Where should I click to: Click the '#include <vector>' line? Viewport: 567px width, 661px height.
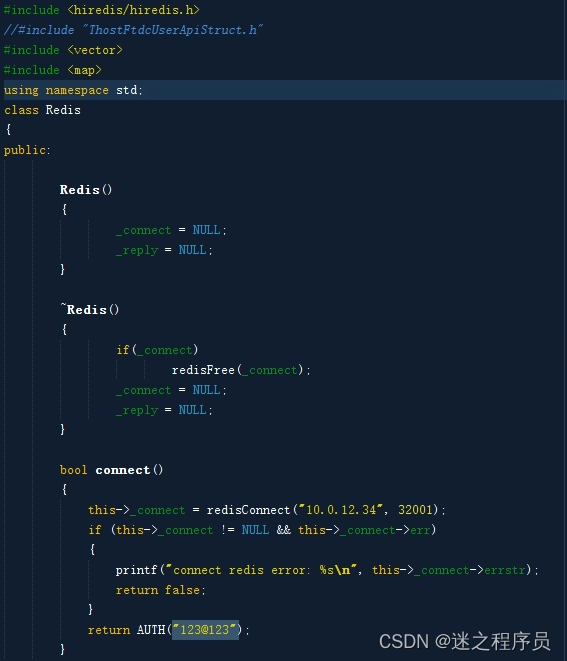(x=63, y=50)
